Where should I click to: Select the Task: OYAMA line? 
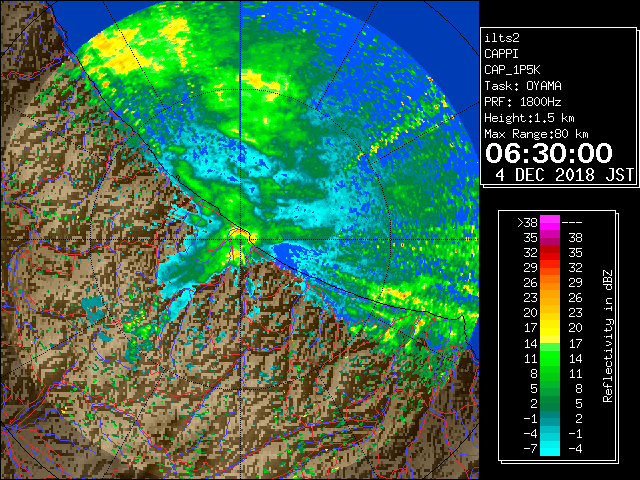tap(523, 86)
